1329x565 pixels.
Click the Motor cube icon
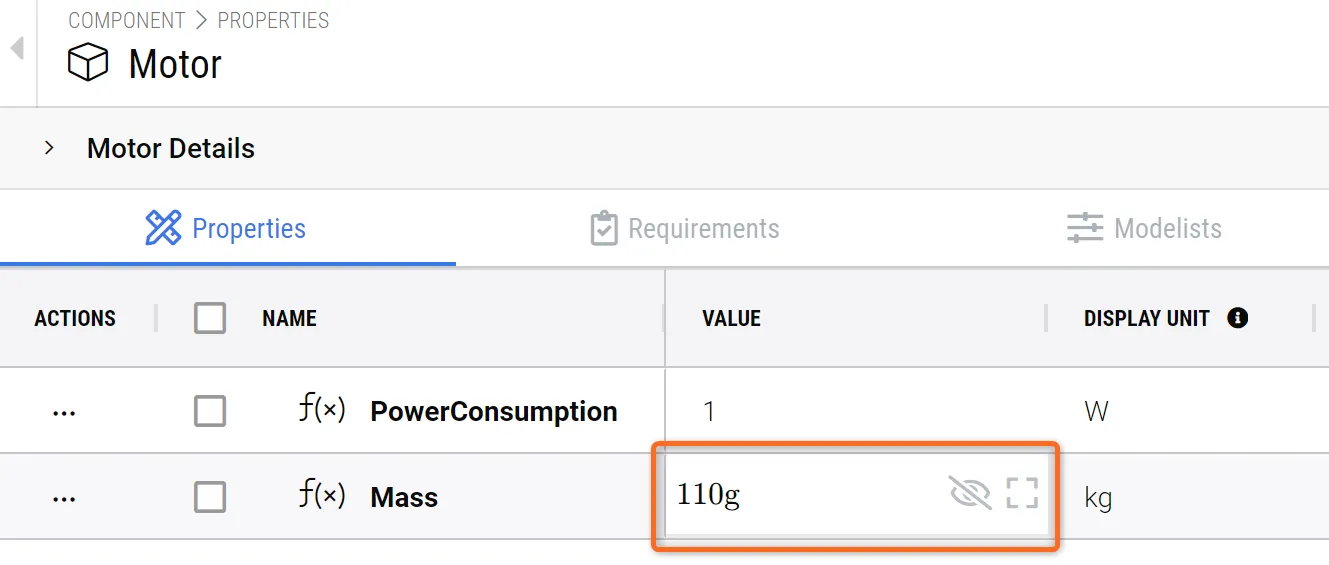coord(87,64)
